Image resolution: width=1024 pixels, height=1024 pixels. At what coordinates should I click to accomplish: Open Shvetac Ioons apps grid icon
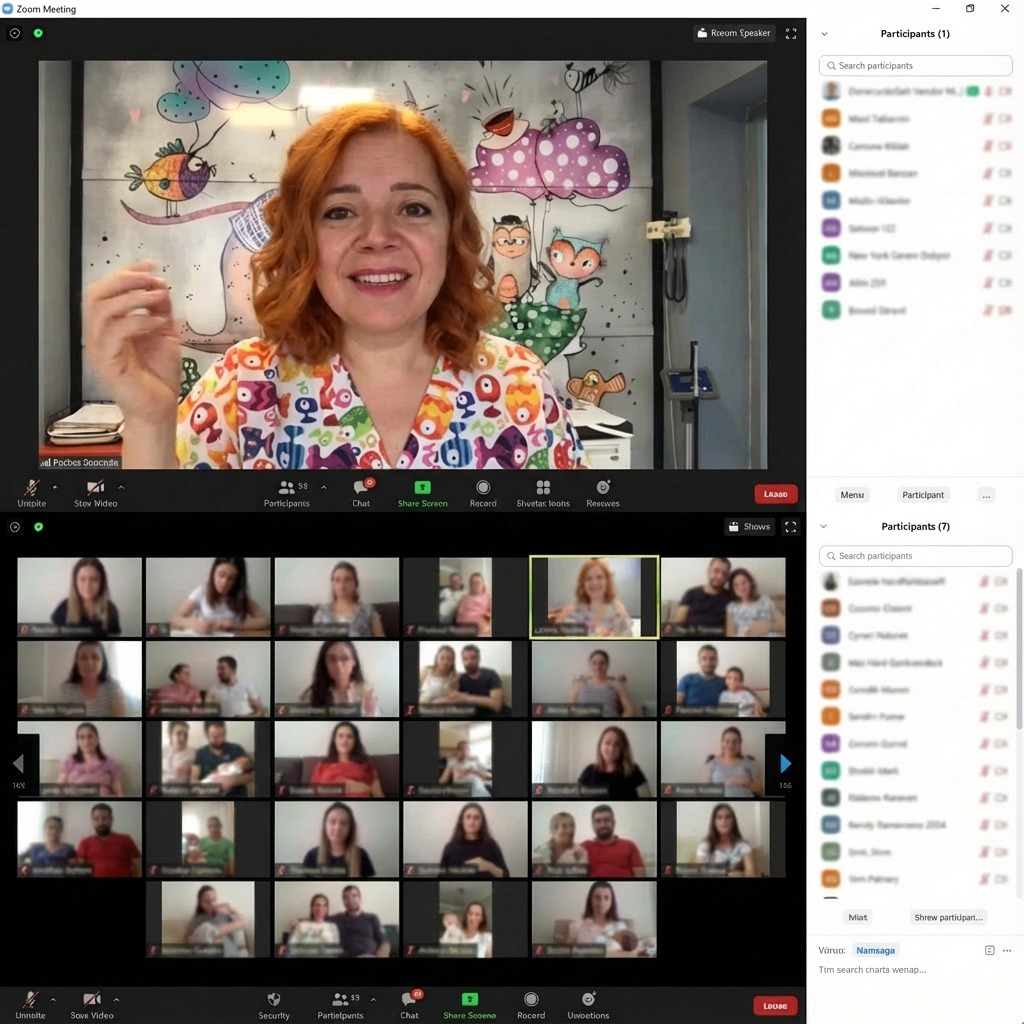point(543,488)
